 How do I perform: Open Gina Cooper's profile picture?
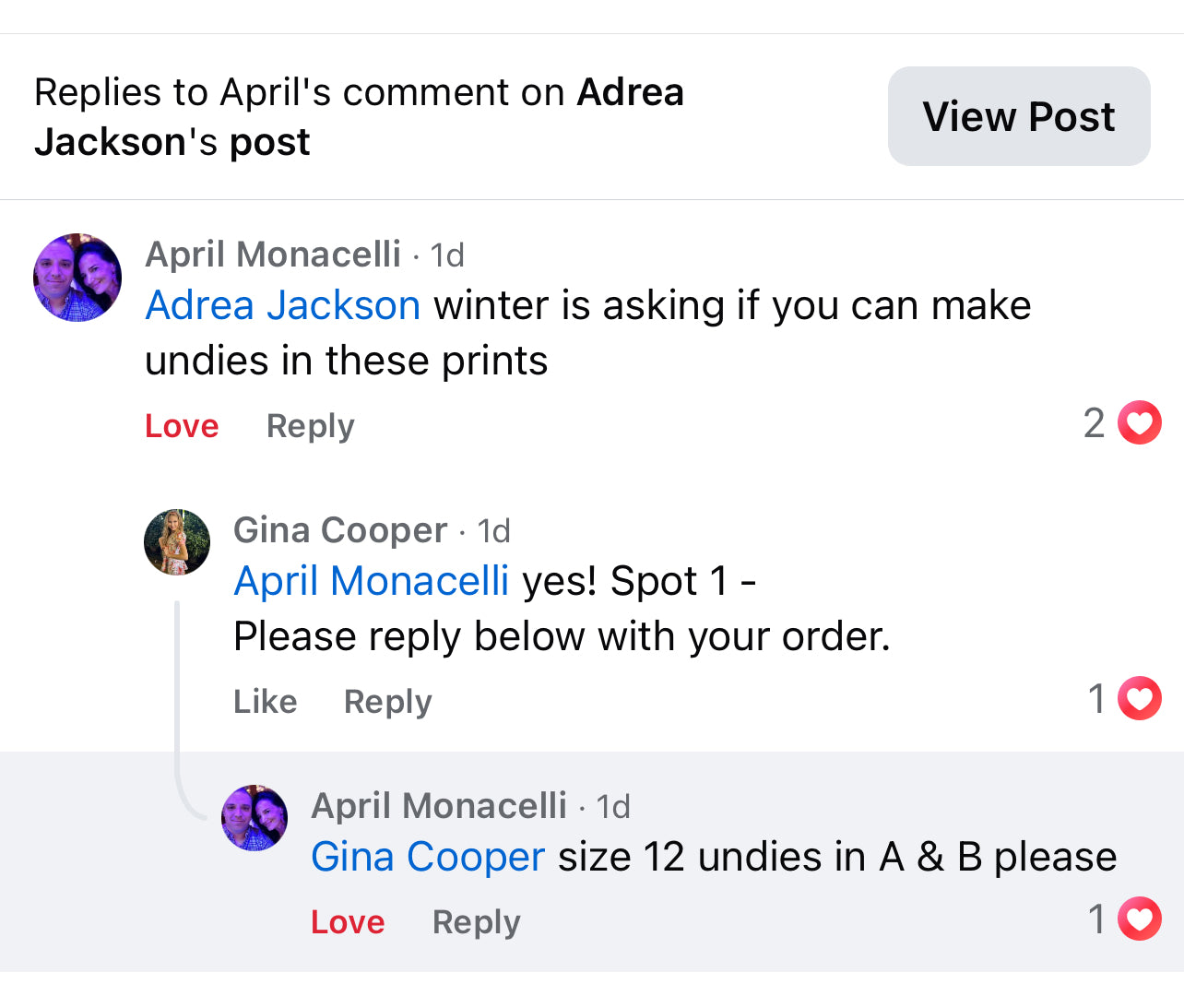[177, 542]
